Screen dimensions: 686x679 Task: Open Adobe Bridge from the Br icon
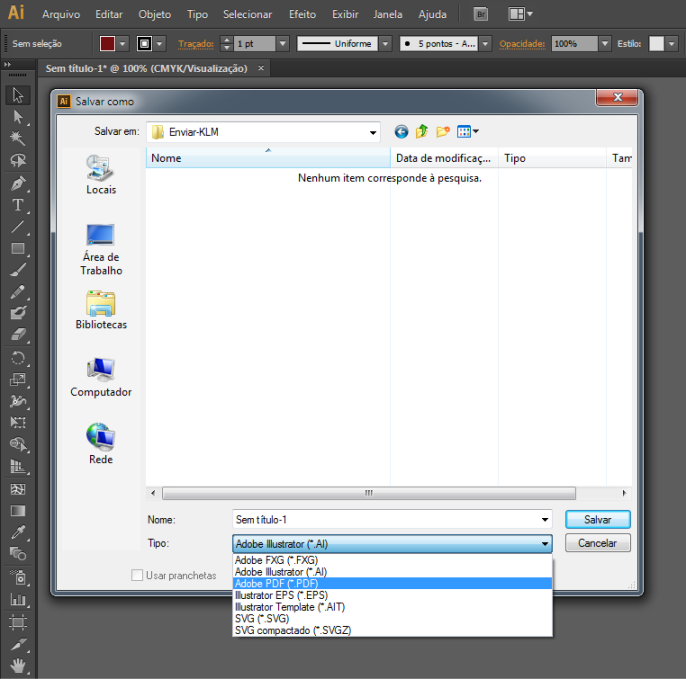(x=481, y=14)
